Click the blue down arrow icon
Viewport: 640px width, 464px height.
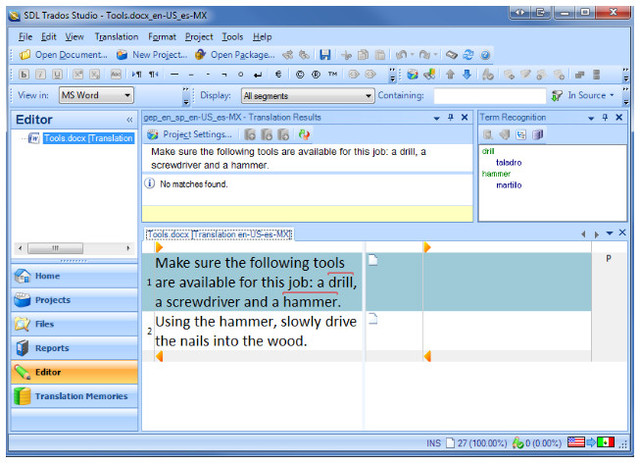467,74
